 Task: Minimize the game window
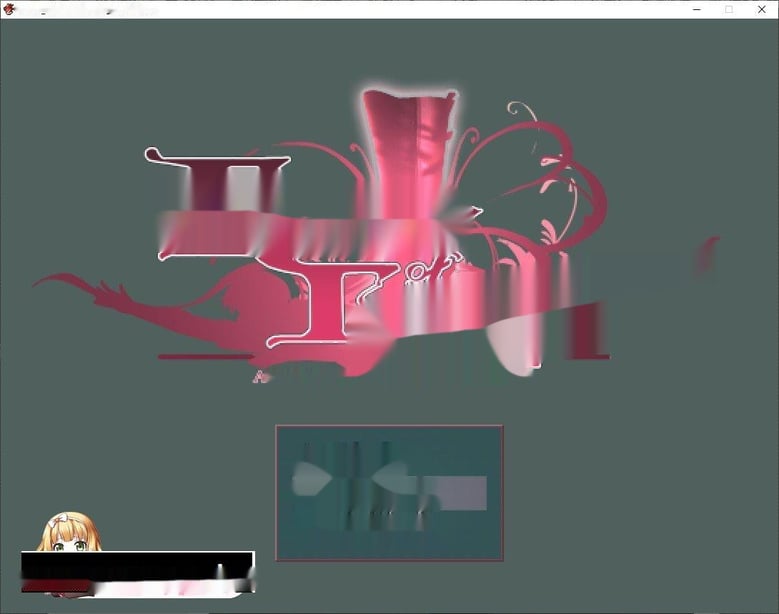click(697, 9)
